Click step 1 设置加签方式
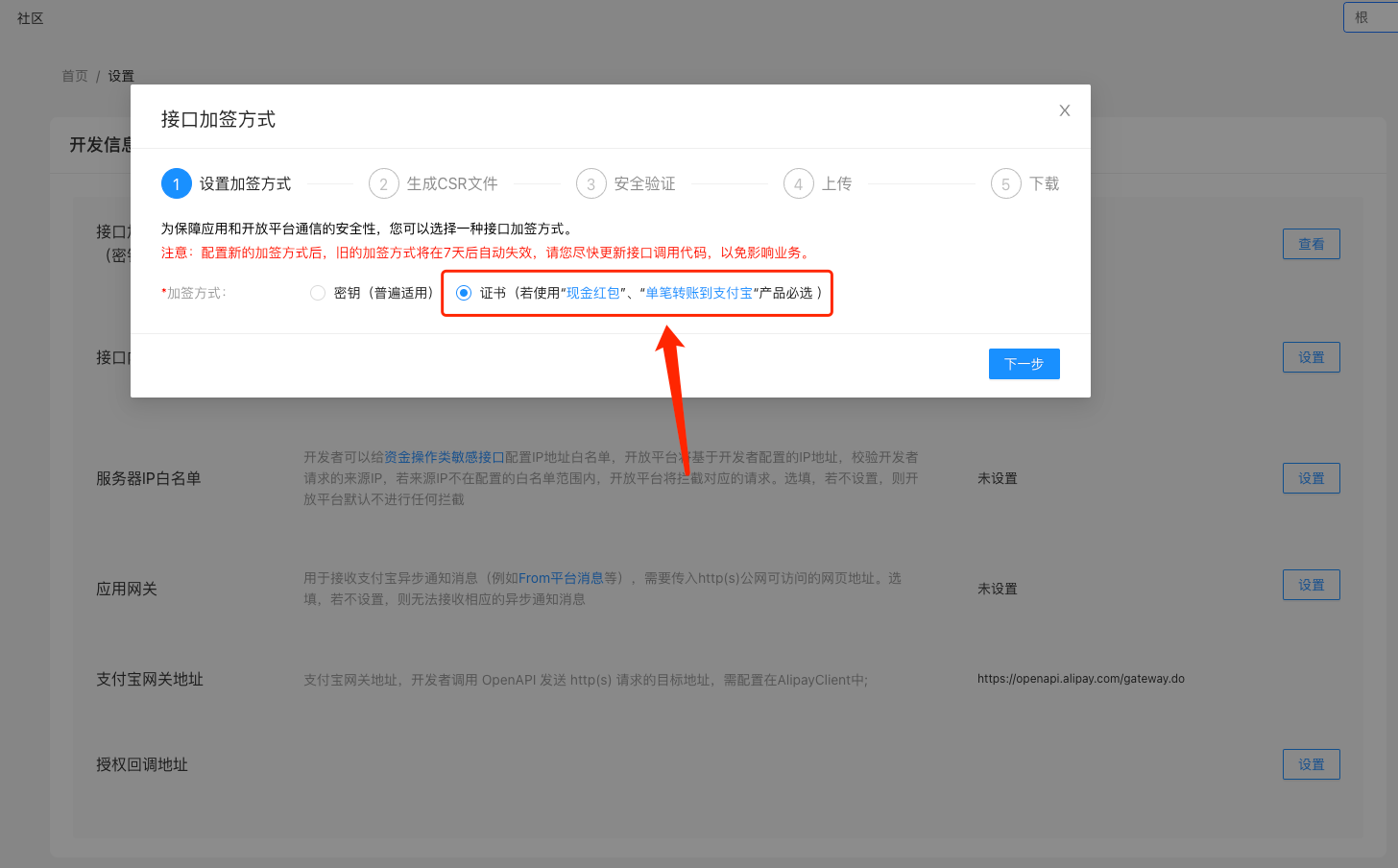1398x868 pixels. click(227, 183)
